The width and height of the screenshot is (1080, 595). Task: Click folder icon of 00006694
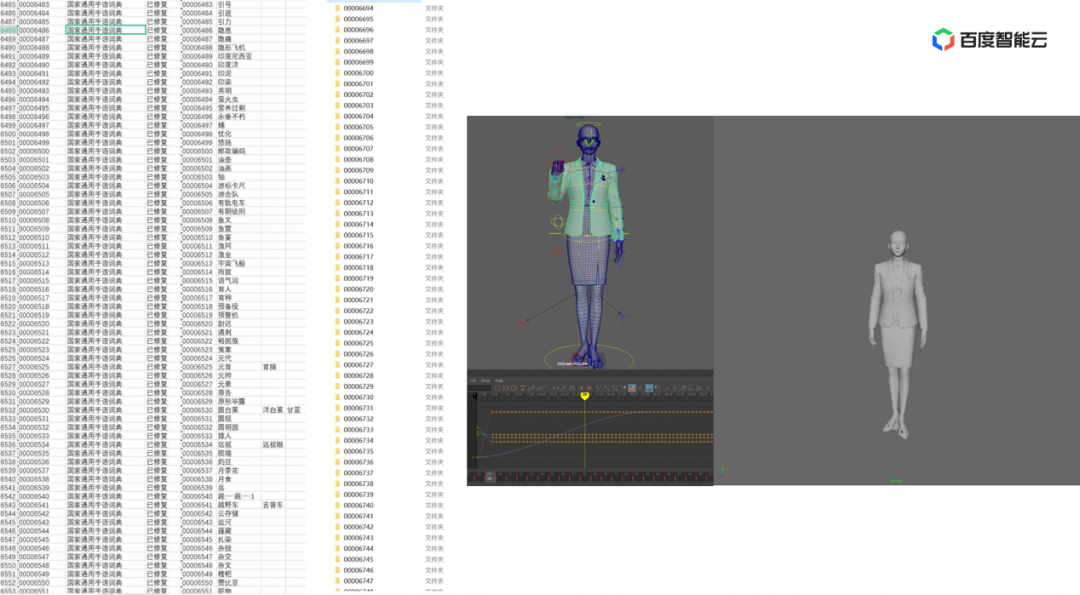click(338, 8)
